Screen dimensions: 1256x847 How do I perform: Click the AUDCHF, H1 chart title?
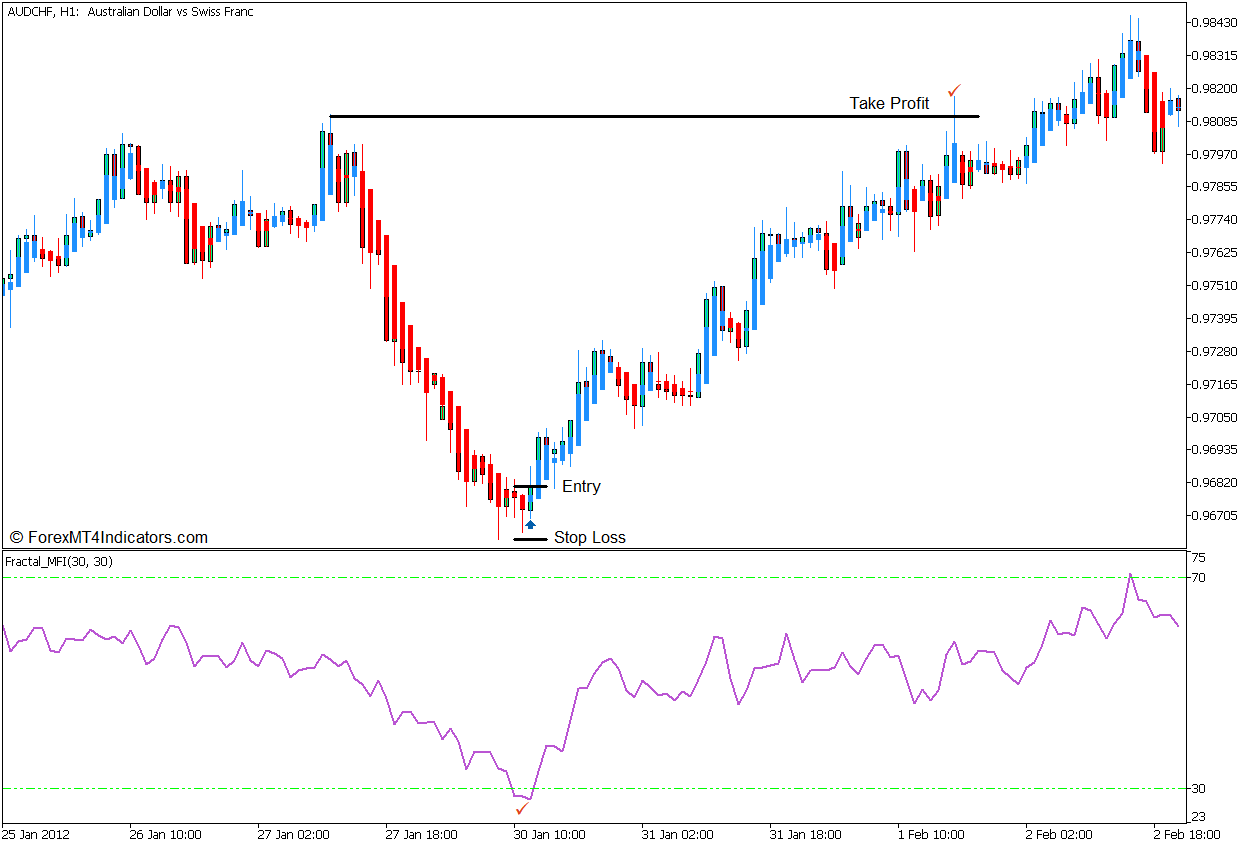[128, 12]
